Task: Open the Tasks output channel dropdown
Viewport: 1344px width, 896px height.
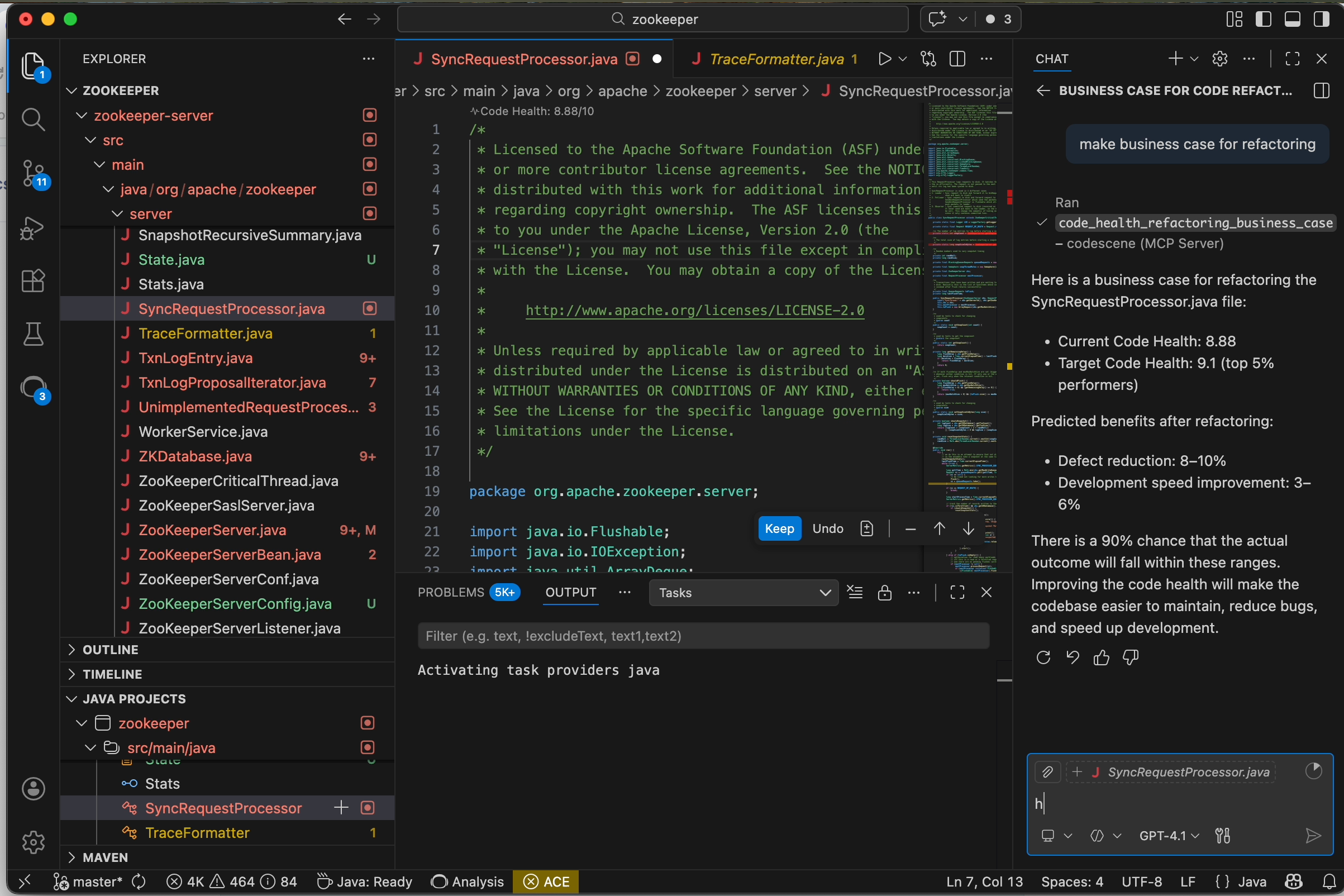Action: point(744,593)
